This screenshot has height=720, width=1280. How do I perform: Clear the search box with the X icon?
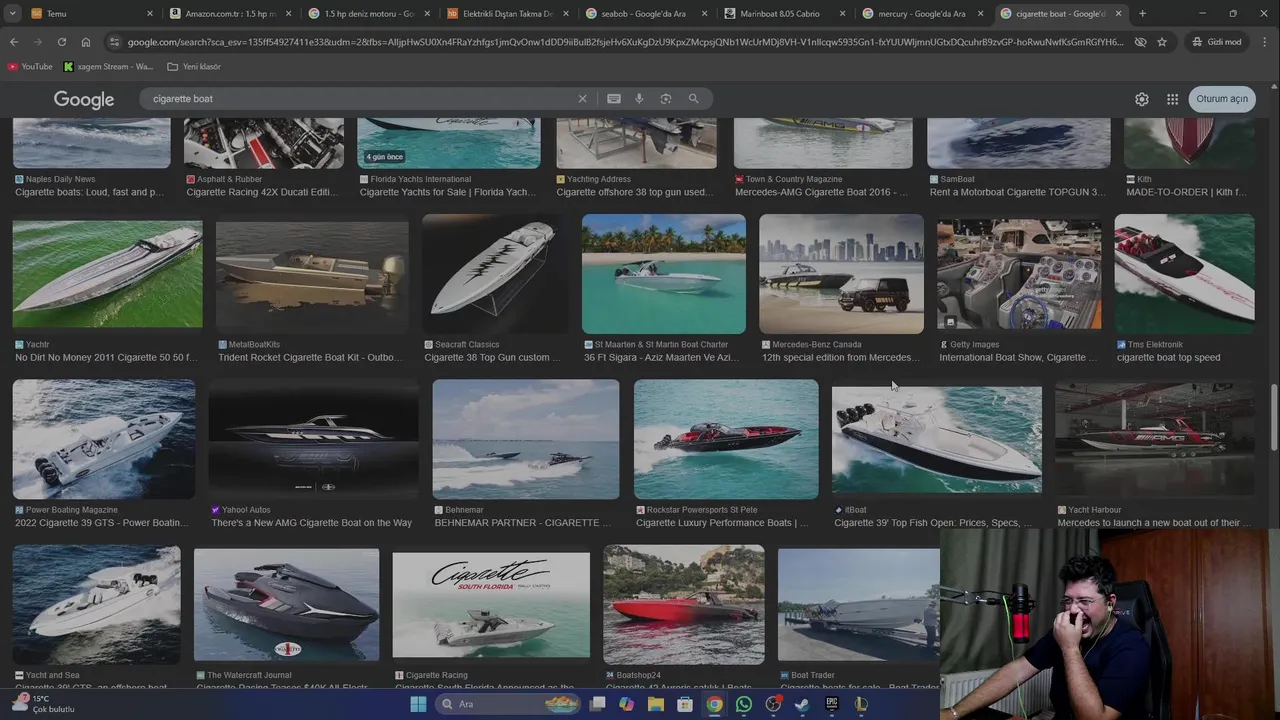pos(582,99)
